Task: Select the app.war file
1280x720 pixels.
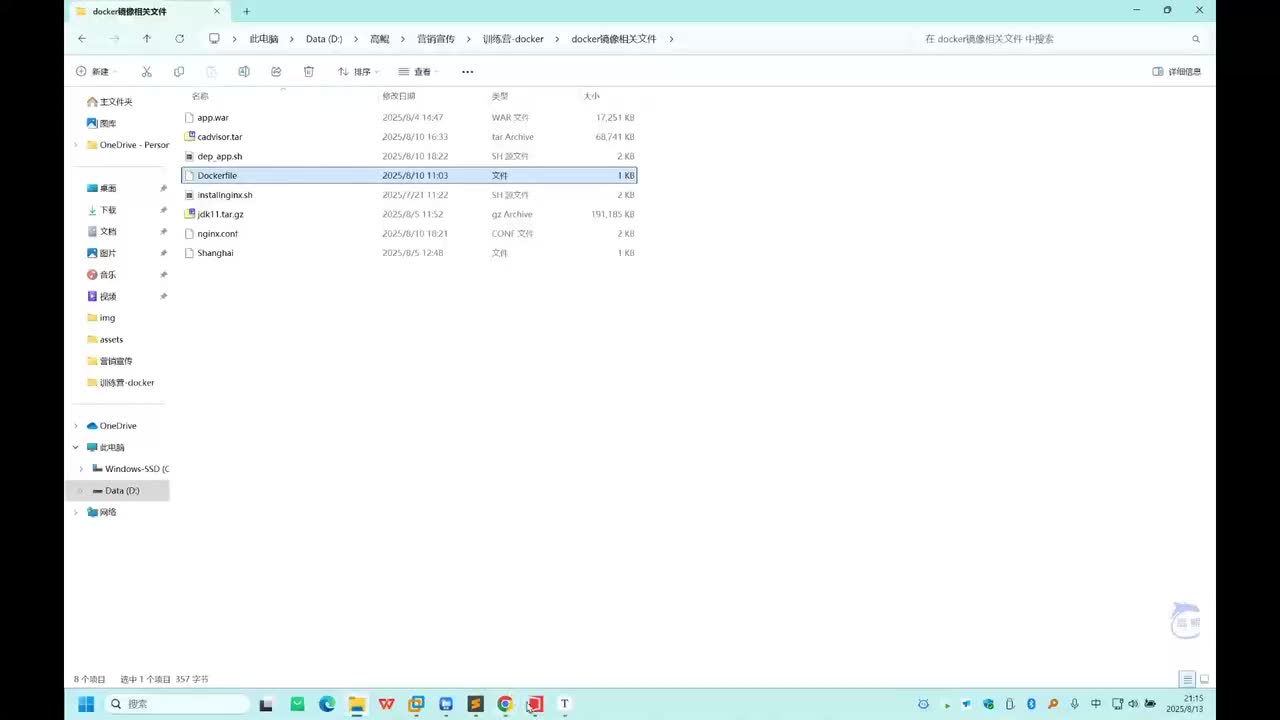Action: click(409, 117)
